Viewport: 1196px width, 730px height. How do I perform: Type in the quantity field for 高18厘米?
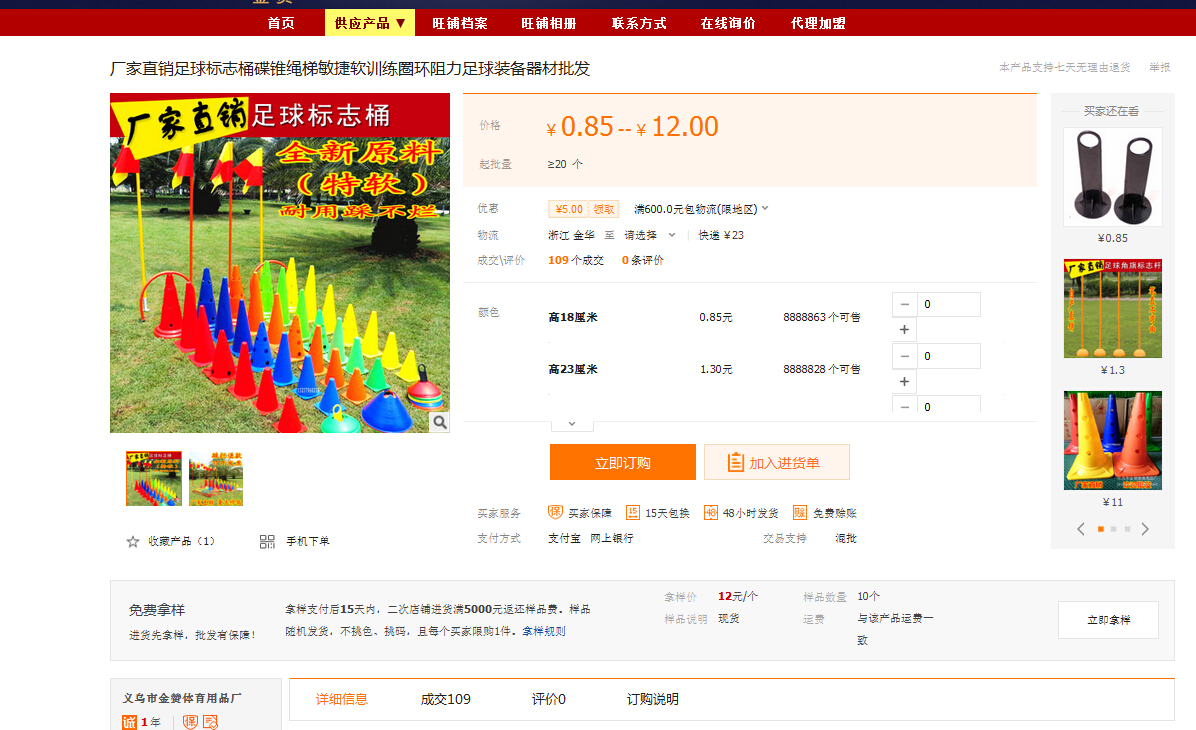pyautogui.click(x=948, y=304)
